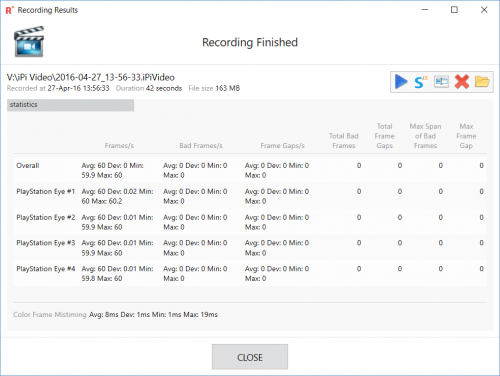
Task: Click the file path V:\iPi Video text
Action: click(x=91, y=77)
